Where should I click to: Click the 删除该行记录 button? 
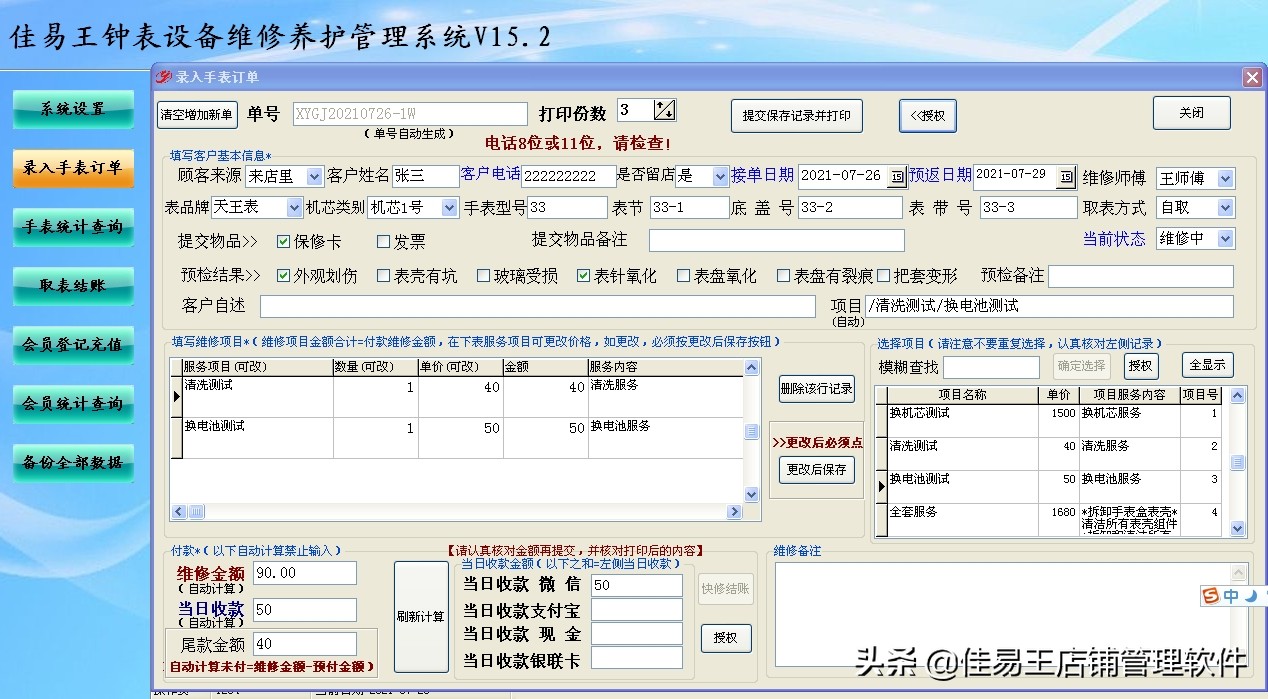(816, 390)
